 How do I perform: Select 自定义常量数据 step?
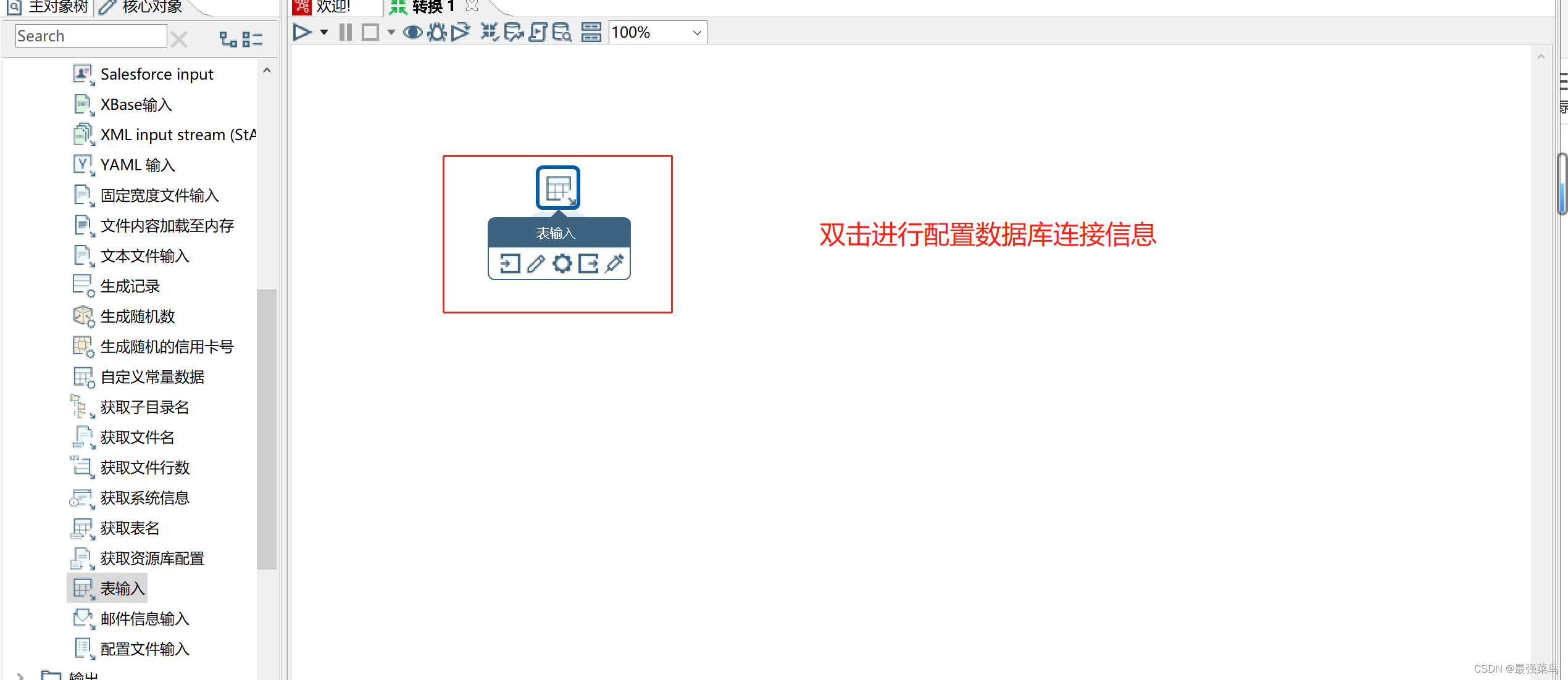click(x=152, y=376)
